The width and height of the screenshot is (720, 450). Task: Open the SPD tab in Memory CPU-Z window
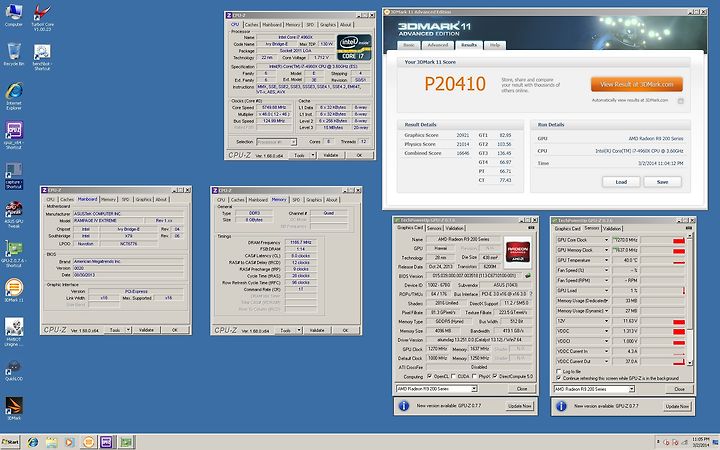click(296, 200)
